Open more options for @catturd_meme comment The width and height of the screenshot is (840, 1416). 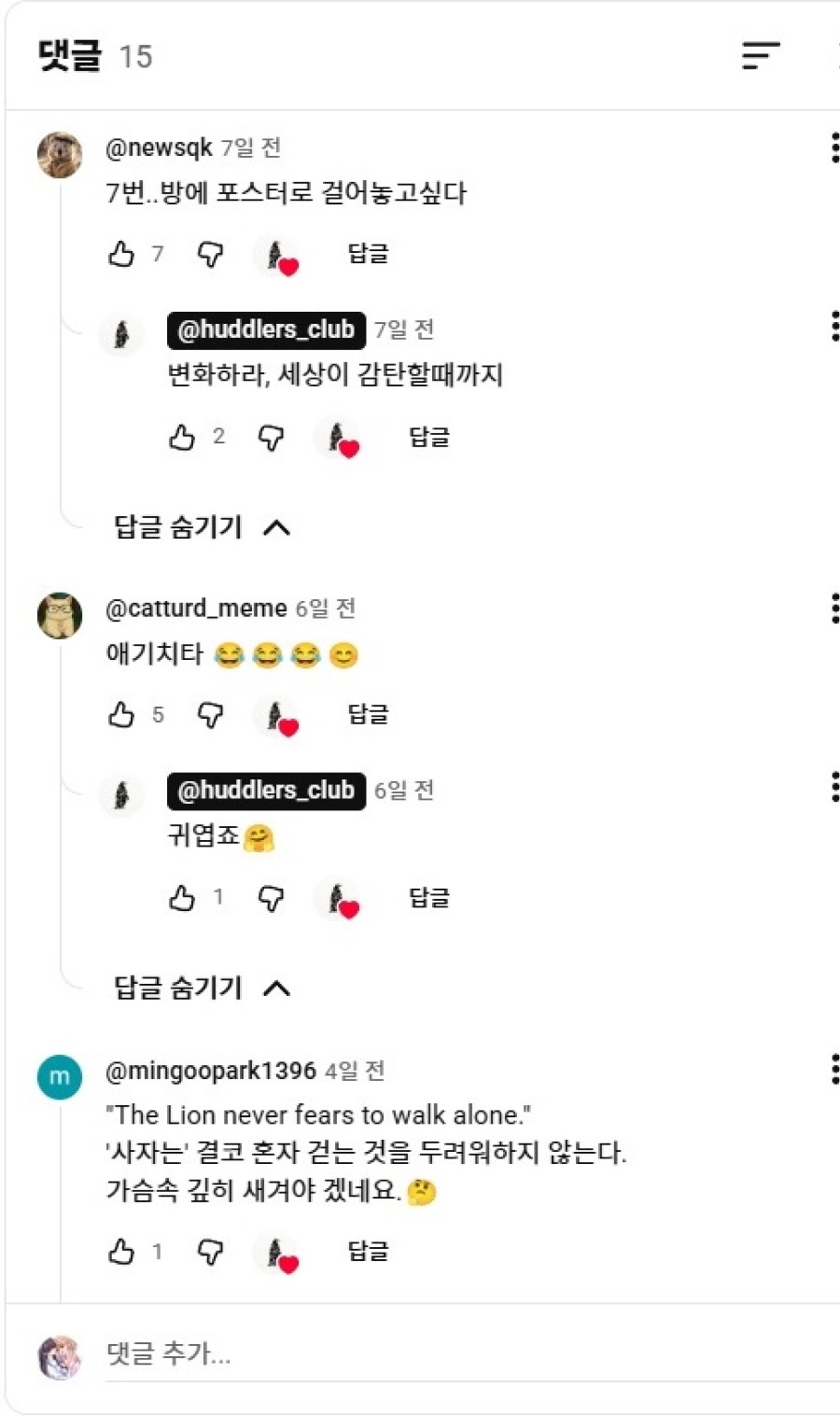pyautogui.click(x=833, y=609)
